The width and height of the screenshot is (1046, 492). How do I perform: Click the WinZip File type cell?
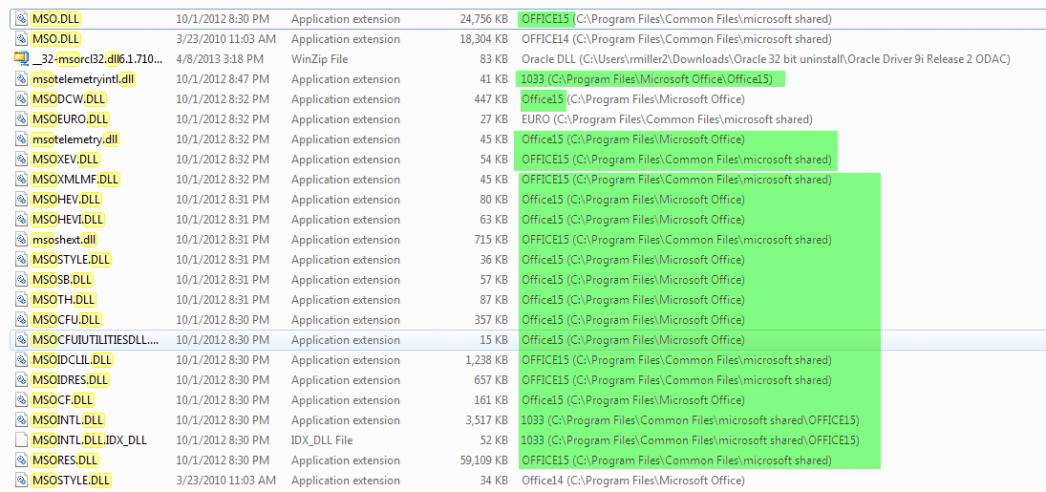click(320, 59)
